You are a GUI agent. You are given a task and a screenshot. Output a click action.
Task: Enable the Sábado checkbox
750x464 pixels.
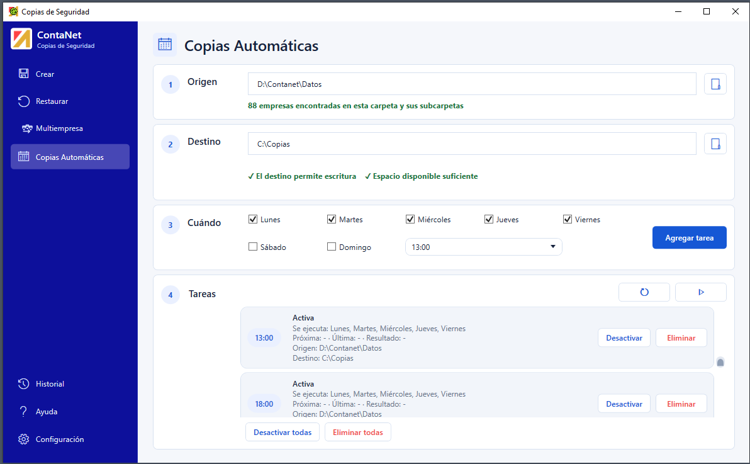(253, 247)
